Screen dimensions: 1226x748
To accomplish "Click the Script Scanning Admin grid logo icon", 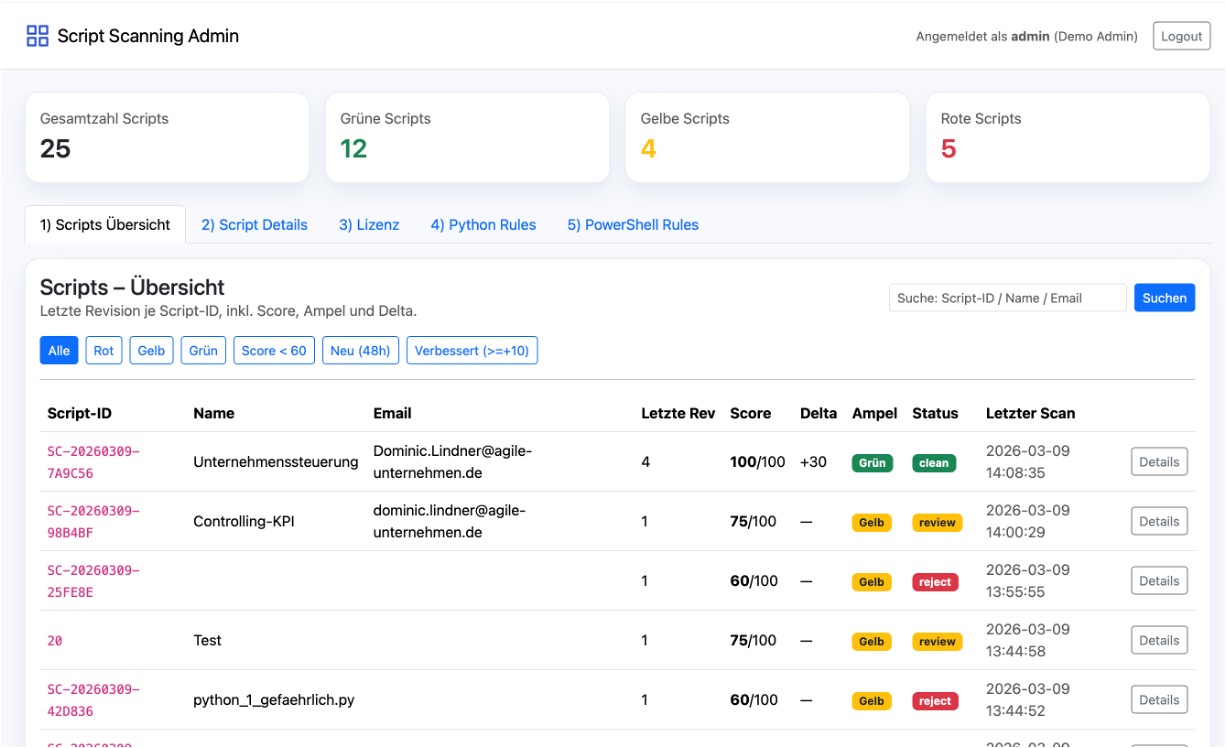I will point(37,36).
